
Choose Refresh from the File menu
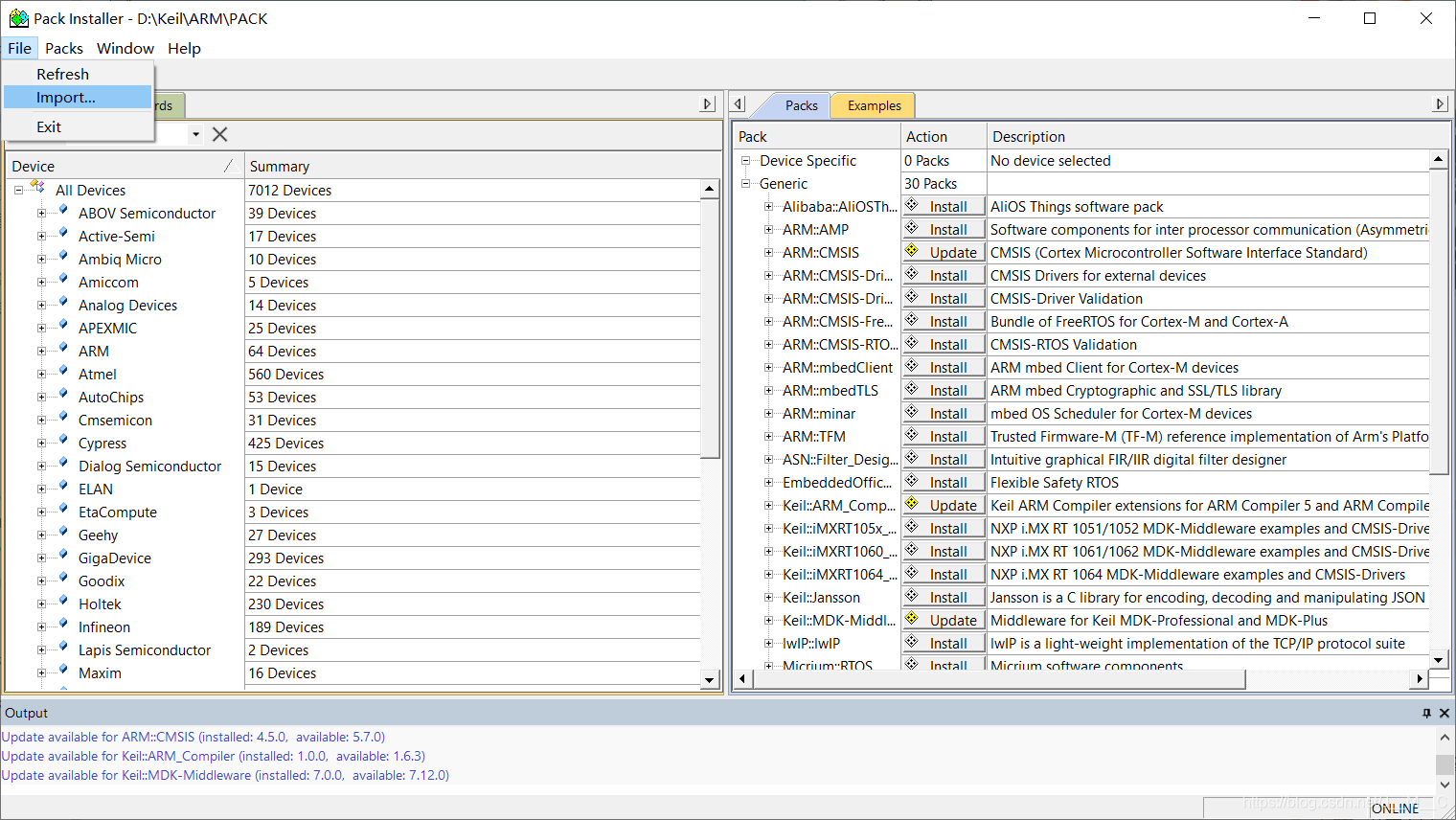(78, 74)
